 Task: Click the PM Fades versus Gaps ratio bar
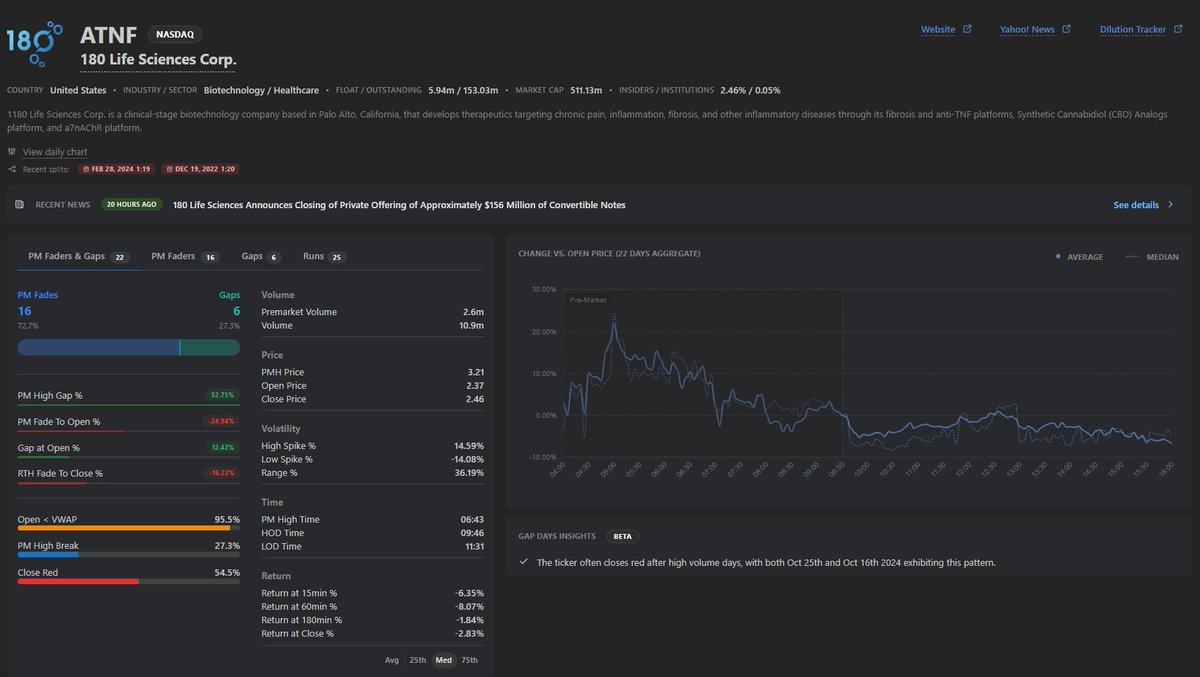point(129,347)
